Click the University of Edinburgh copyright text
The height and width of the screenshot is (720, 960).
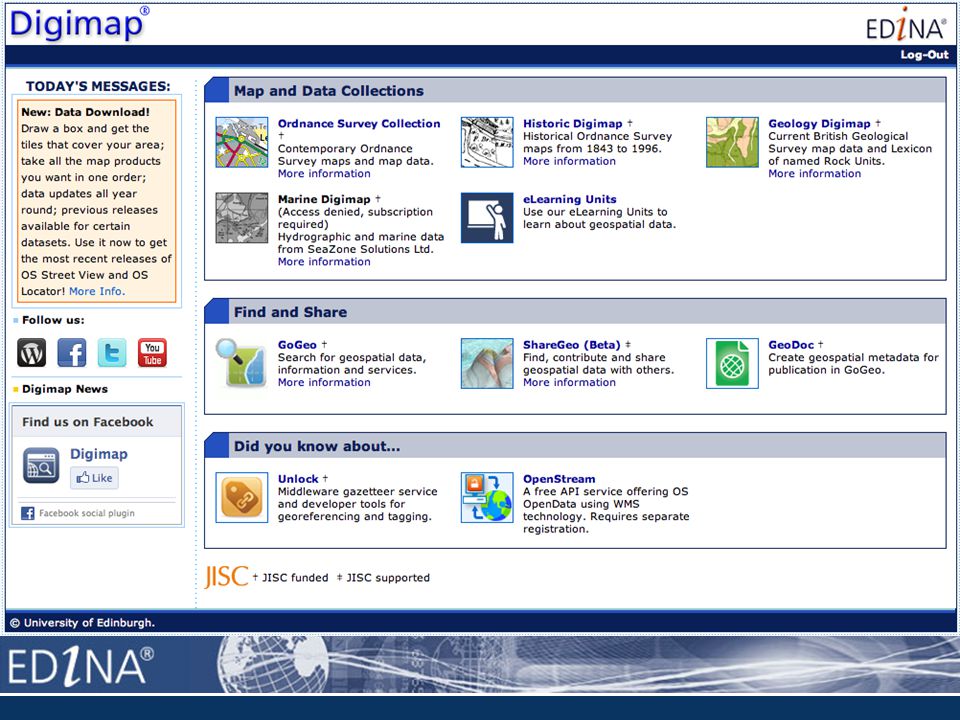click(83, 623)
